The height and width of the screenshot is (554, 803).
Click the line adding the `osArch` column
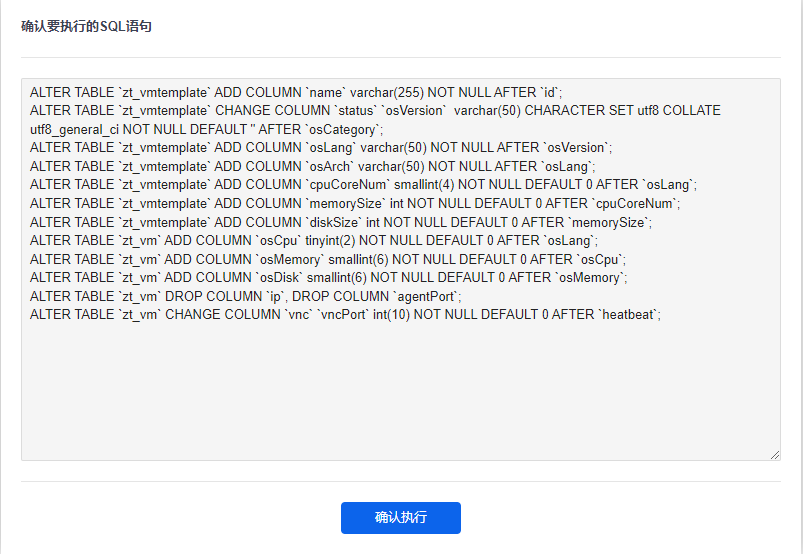(x=312, y=167)
